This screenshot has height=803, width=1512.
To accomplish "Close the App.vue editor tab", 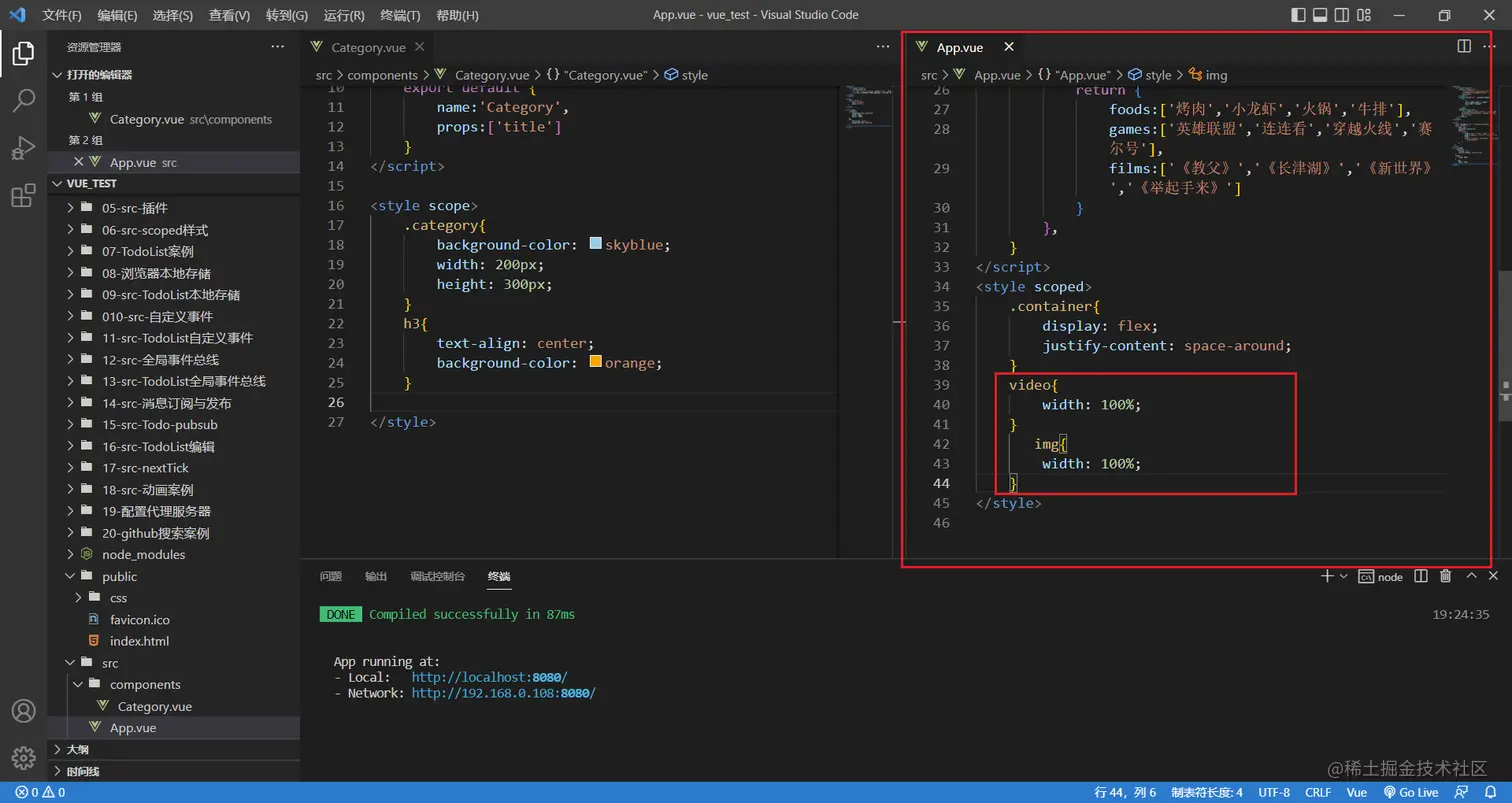I will (1009, 47).
